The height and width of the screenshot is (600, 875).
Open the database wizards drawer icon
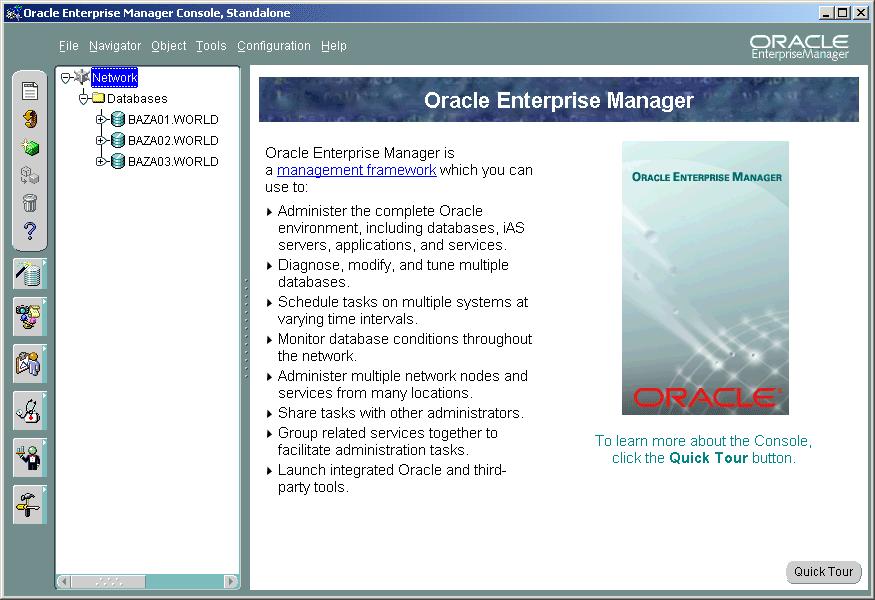click(x=30, y=274)
